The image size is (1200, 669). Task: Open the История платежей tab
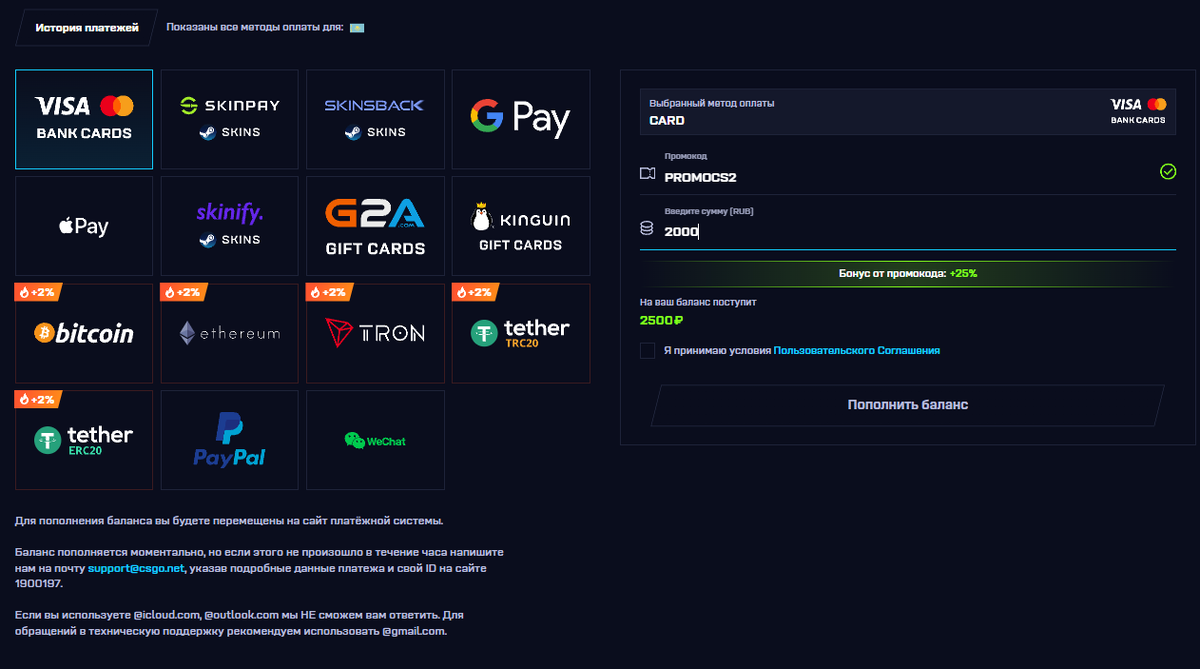[87, 28]
